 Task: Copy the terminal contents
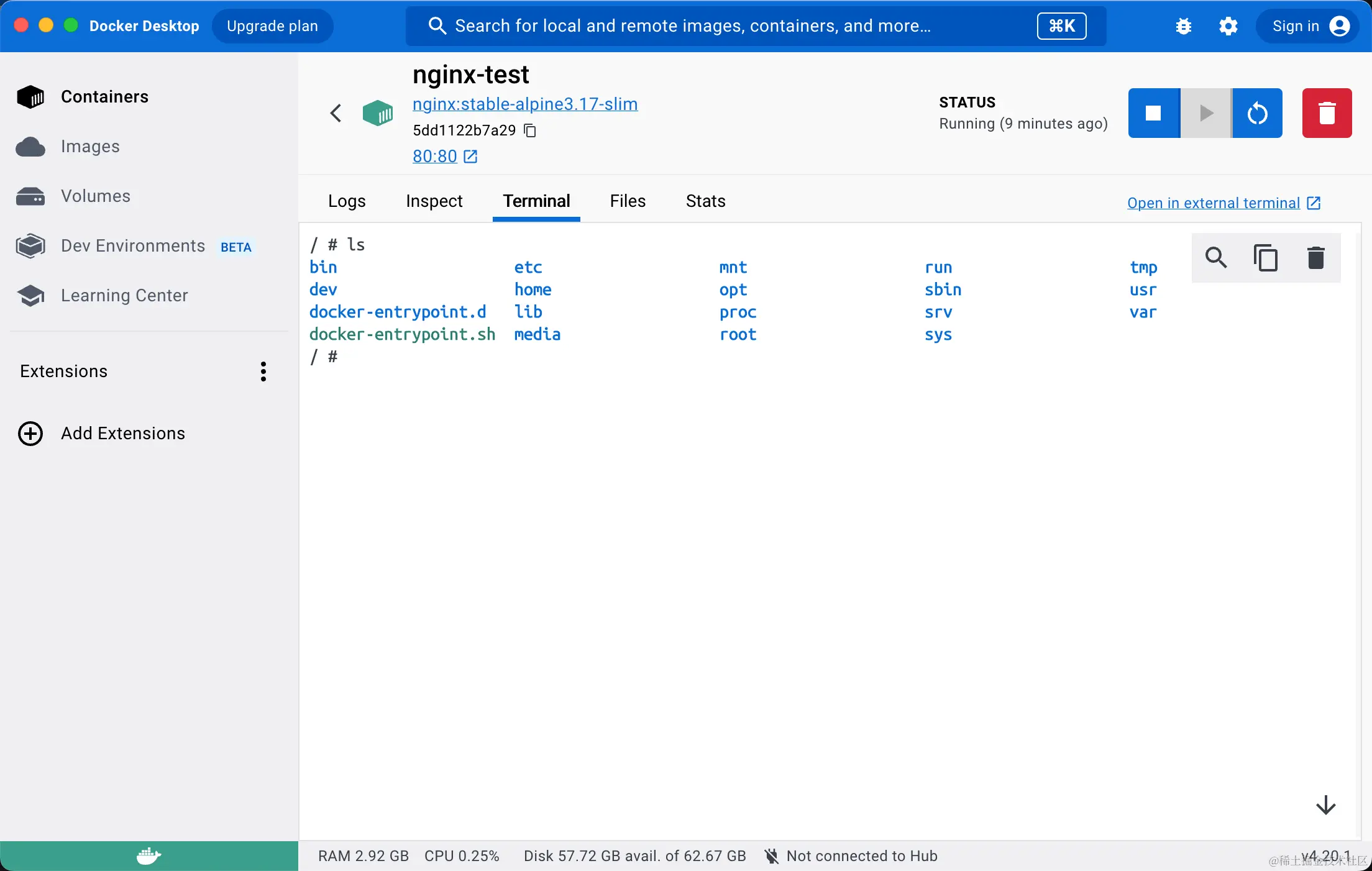coord(1266,258)
